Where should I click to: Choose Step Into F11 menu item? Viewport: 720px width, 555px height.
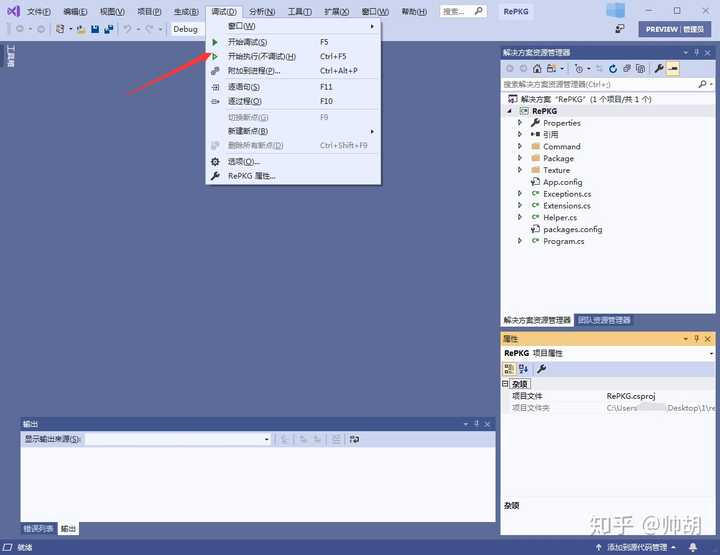293,87
